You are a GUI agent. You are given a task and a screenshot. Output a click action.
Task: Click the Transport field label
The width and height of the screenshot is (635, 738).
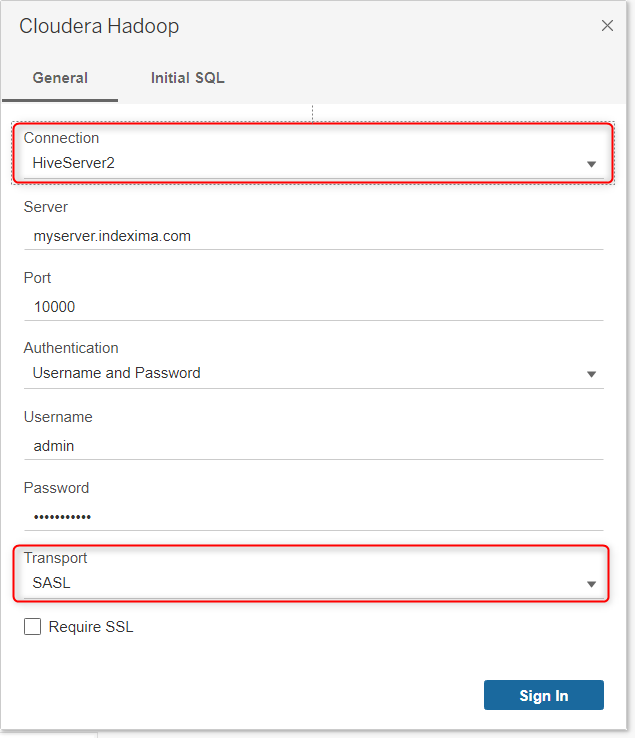click(56, 558)
